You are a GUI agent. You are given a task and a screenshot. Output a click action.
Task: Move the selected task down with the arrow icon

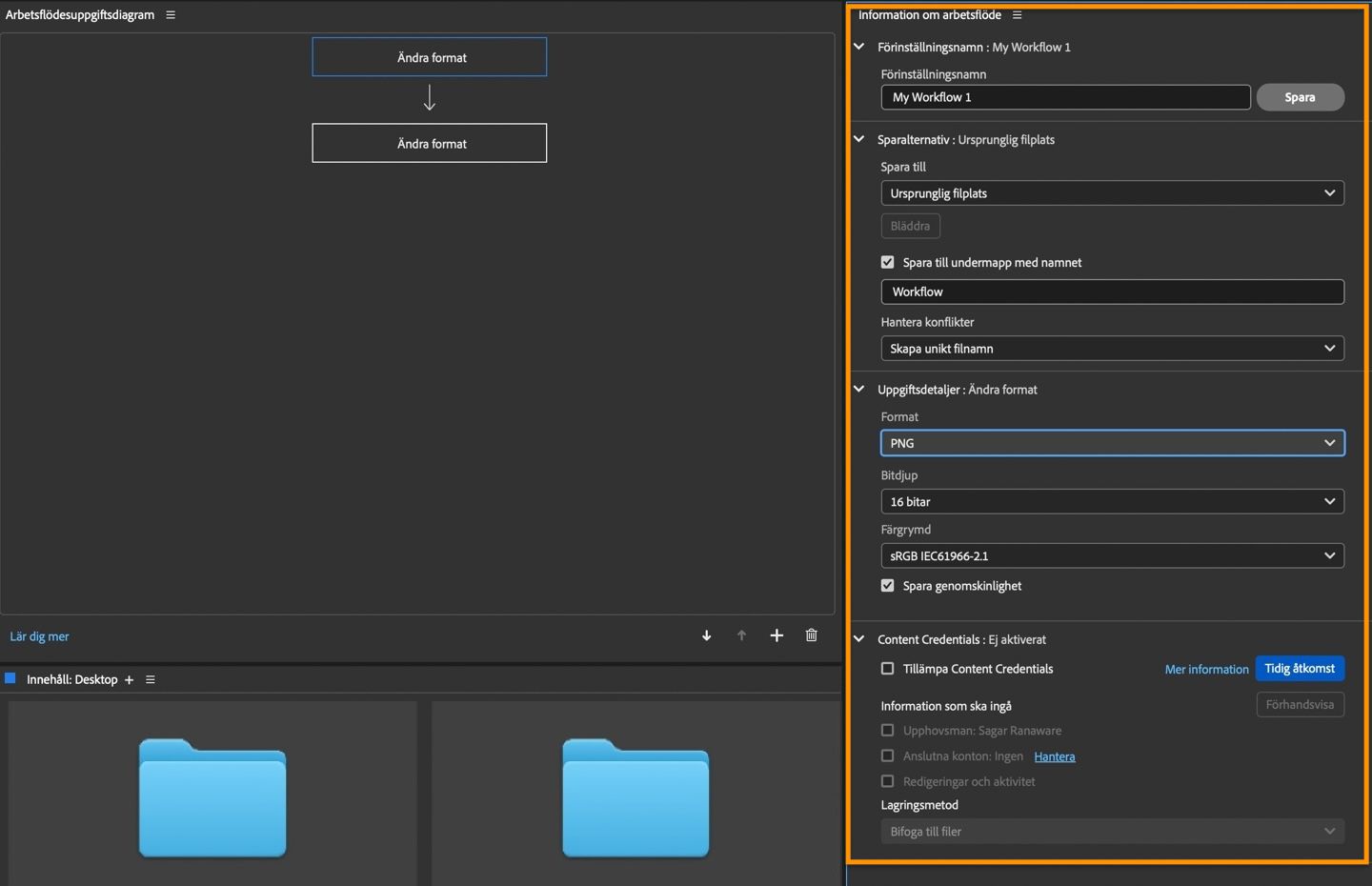click(x=706, y=635)
